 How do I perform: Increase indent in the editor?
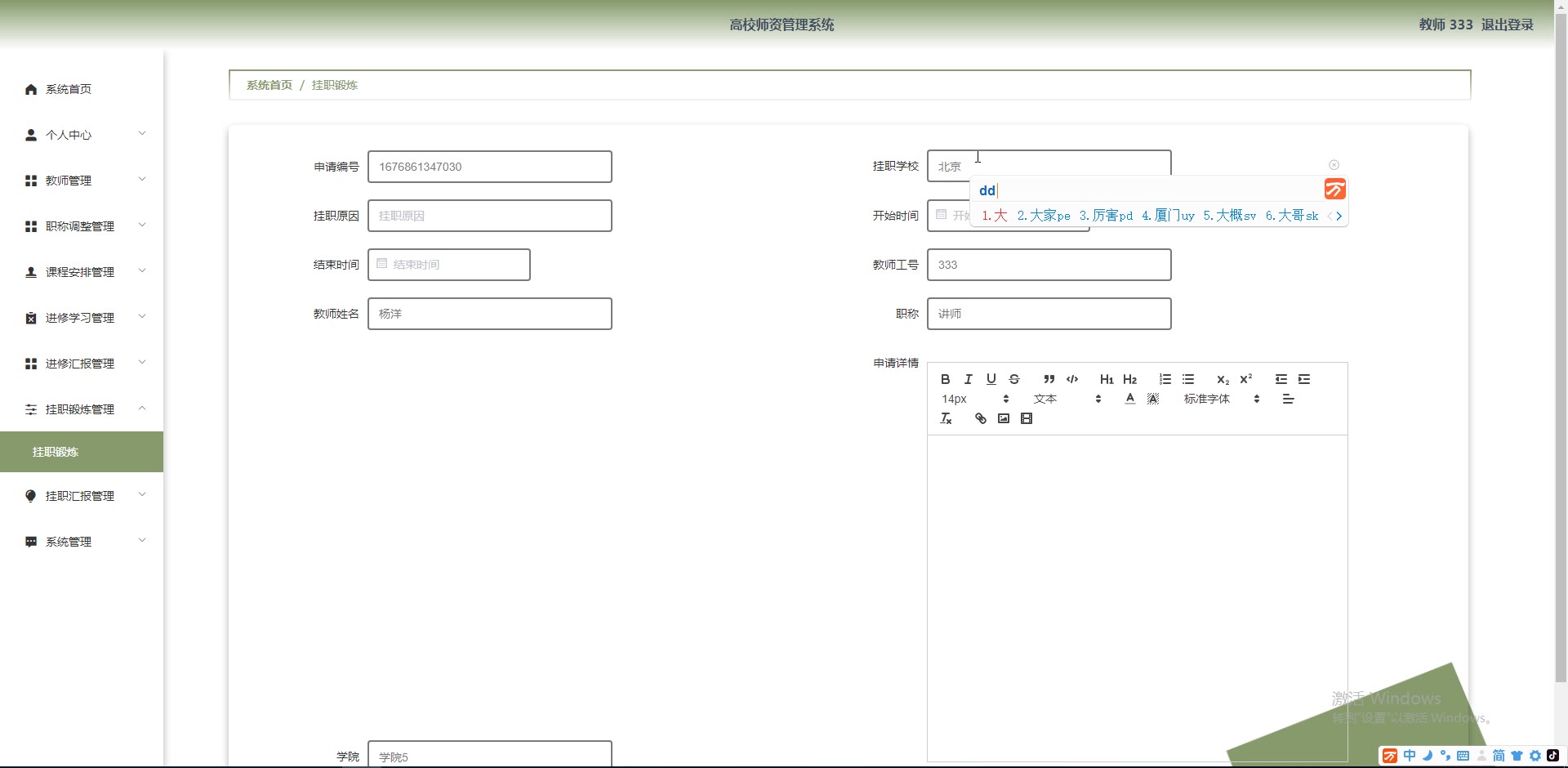click(x=1304, y=379)
